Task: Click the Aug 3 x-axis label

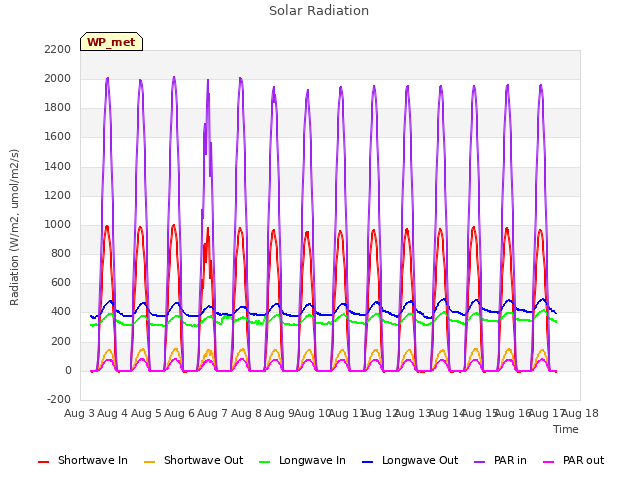Action: pos(79,413)
